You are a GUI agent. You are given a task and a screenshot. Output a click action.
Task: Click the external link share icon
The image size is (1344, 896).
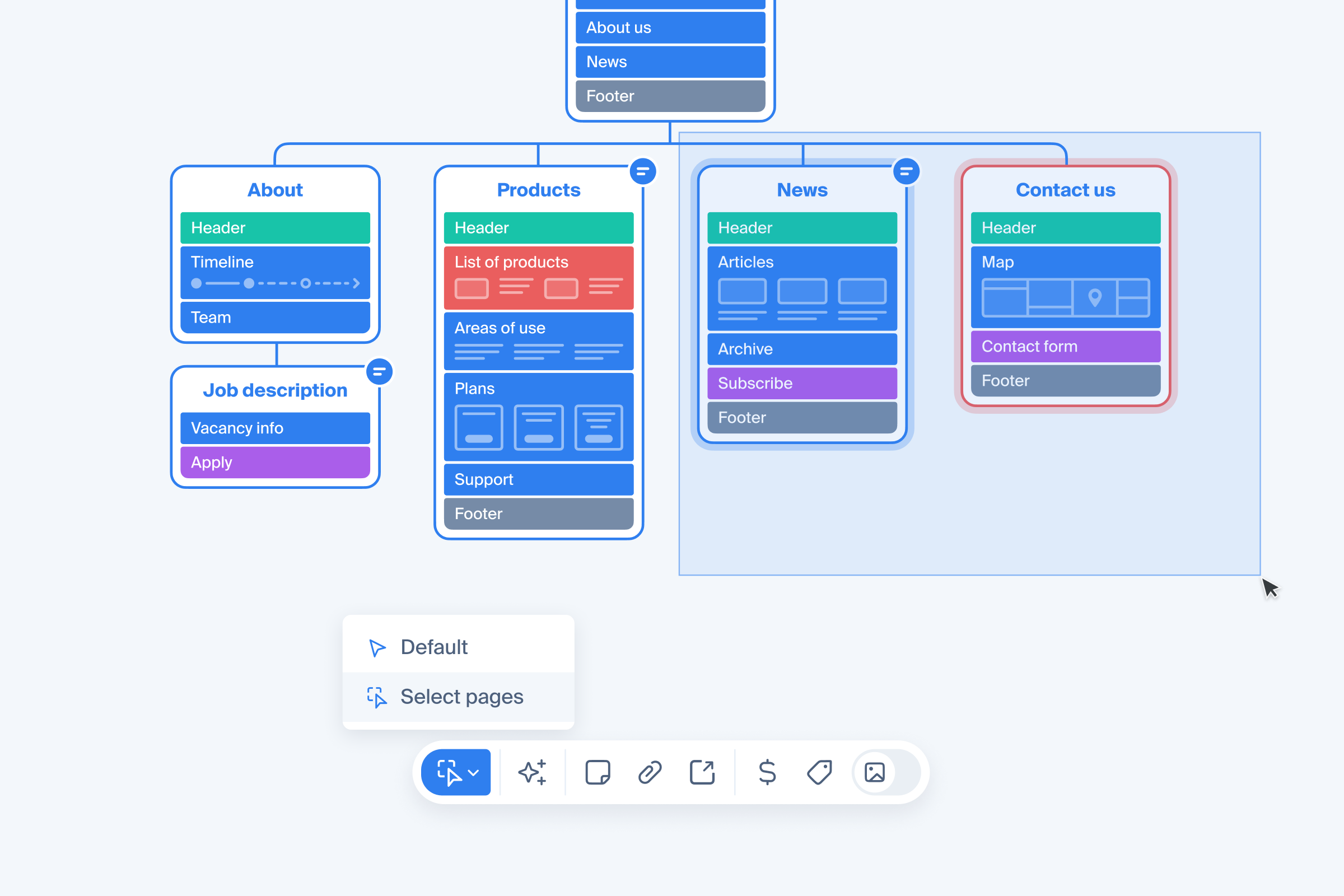coord(702,772)
